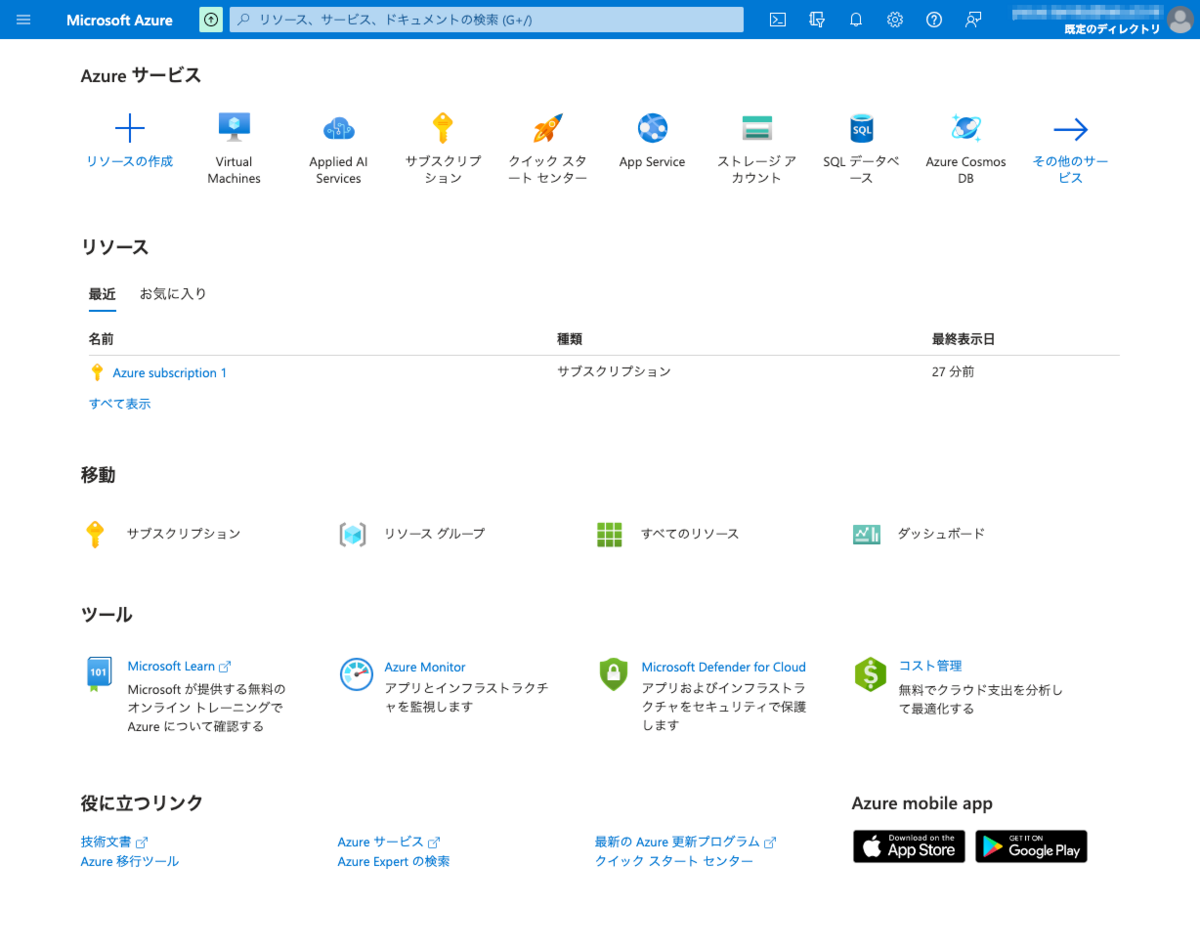Click the 27 分前 cell

(953, 372)
